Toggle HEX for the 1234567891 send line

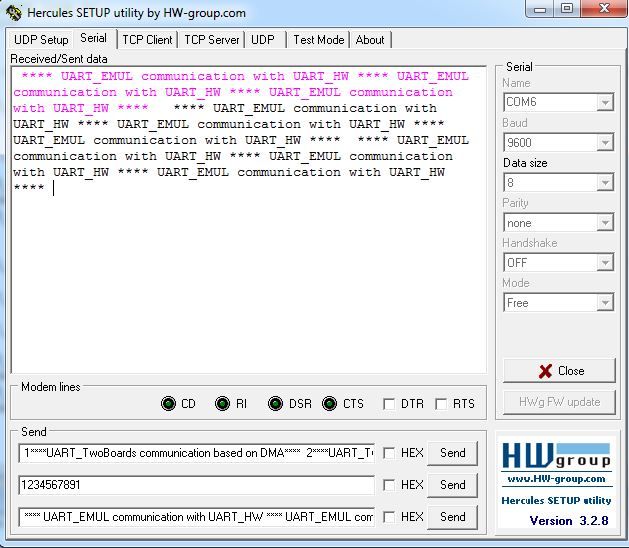click(x=389, y=485)
